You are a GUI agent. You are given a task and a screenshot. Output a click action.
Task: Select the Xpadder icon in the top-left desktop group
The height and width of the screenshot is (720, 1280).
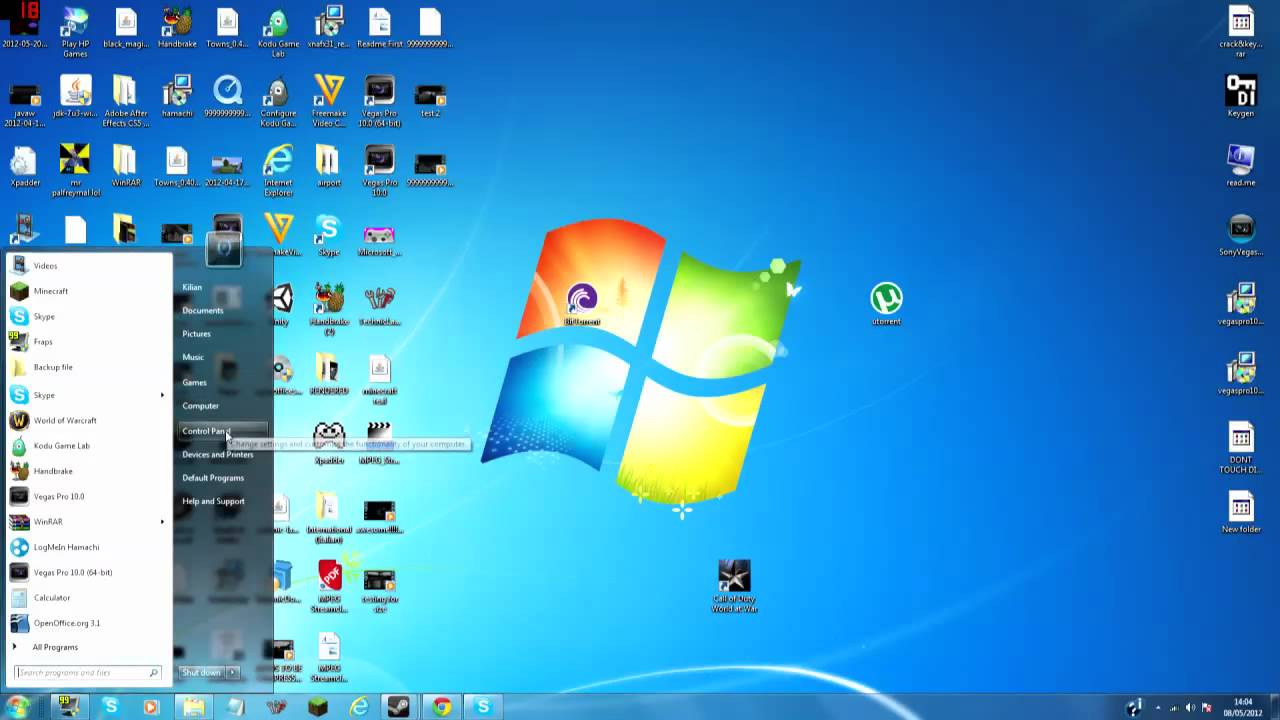[x=24, y=166]
